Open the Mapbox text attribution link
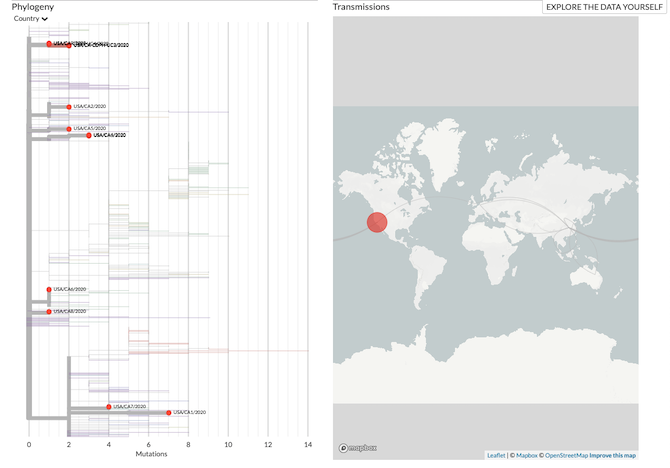 524,455
